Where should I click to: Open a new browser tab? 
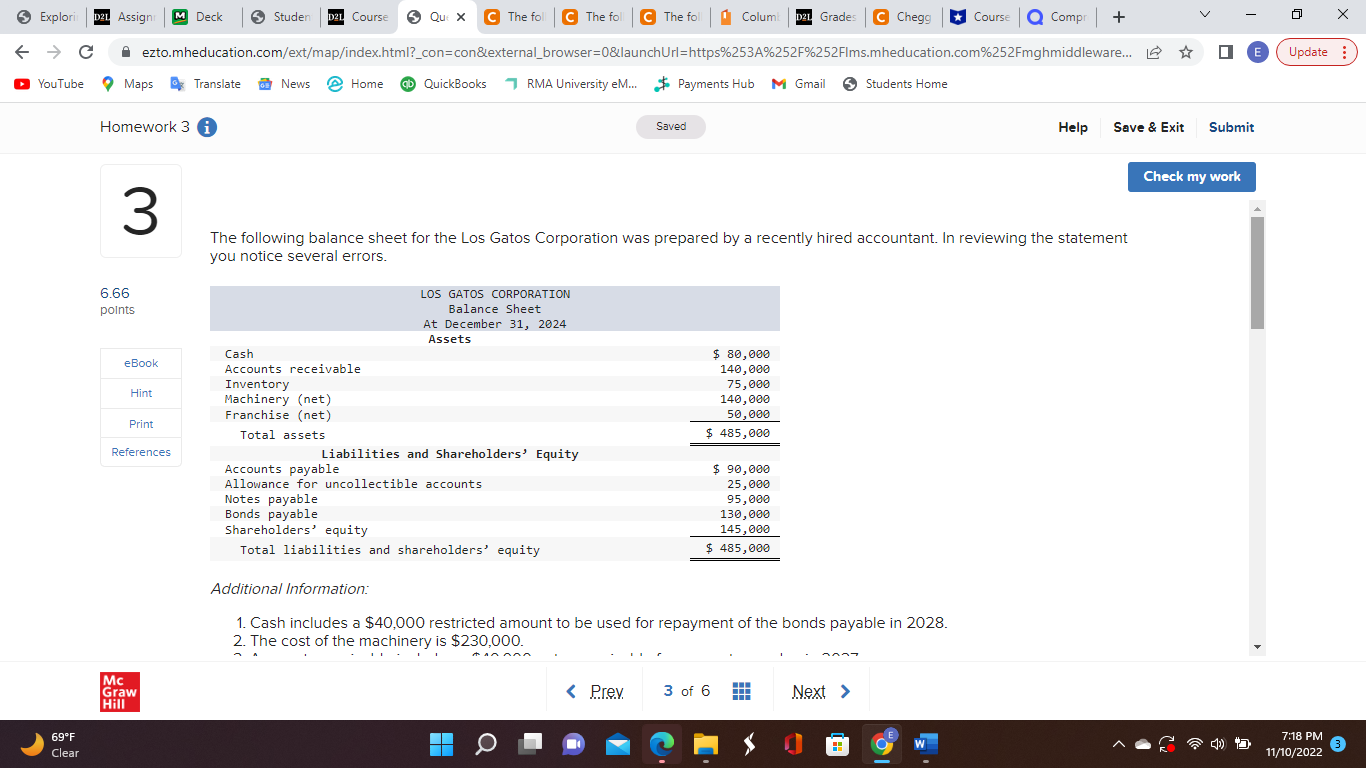(1118, 17)
